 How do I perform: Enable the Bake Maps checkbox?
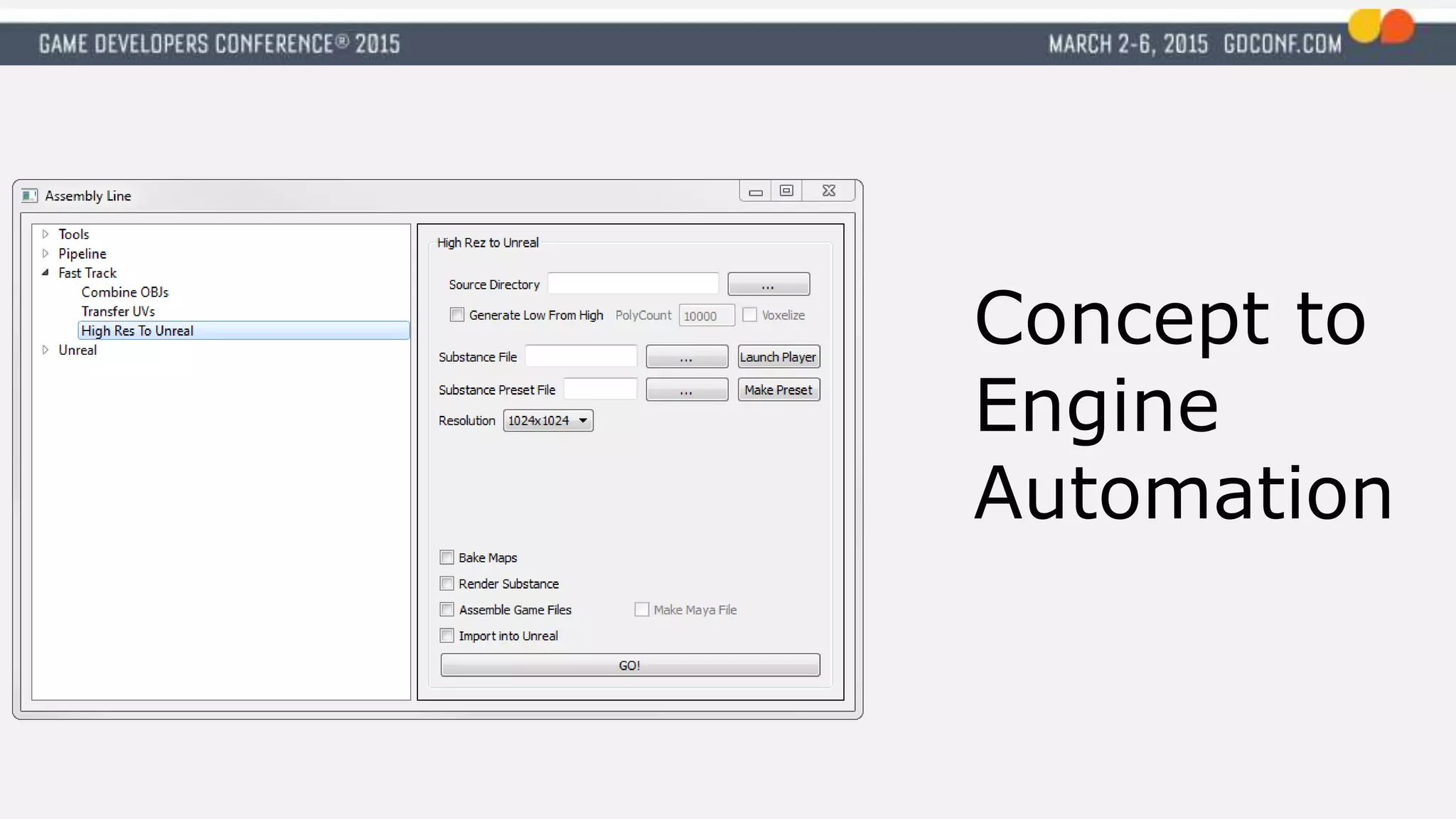pyautogui.click(x=447, y=557)
